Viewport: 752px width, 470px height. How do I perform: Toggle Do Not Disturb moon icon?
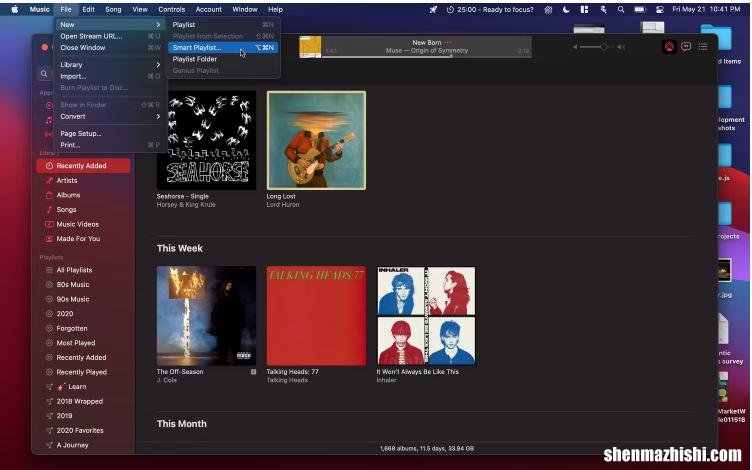click(x=566, y=9)
